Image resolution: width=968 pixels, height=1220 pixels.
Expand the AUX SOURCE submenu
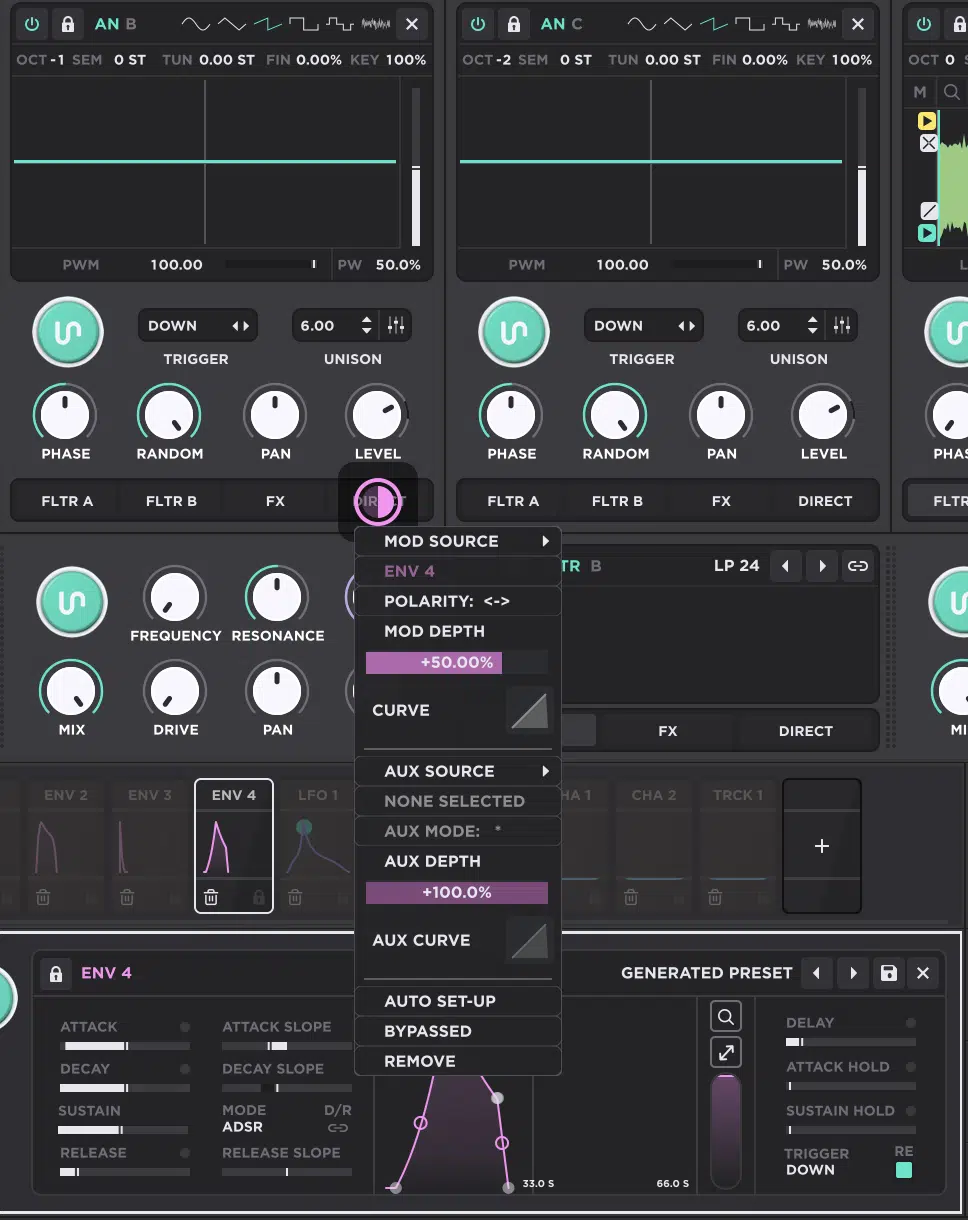point(457,771)
